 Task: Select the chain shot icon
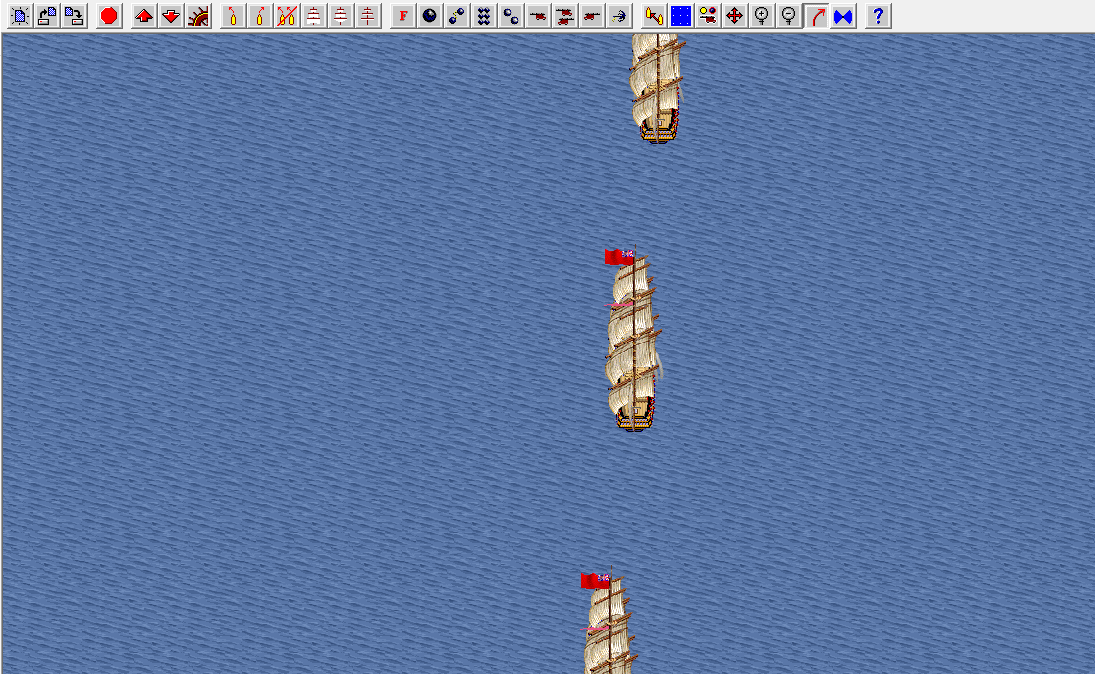click(457, 16)
